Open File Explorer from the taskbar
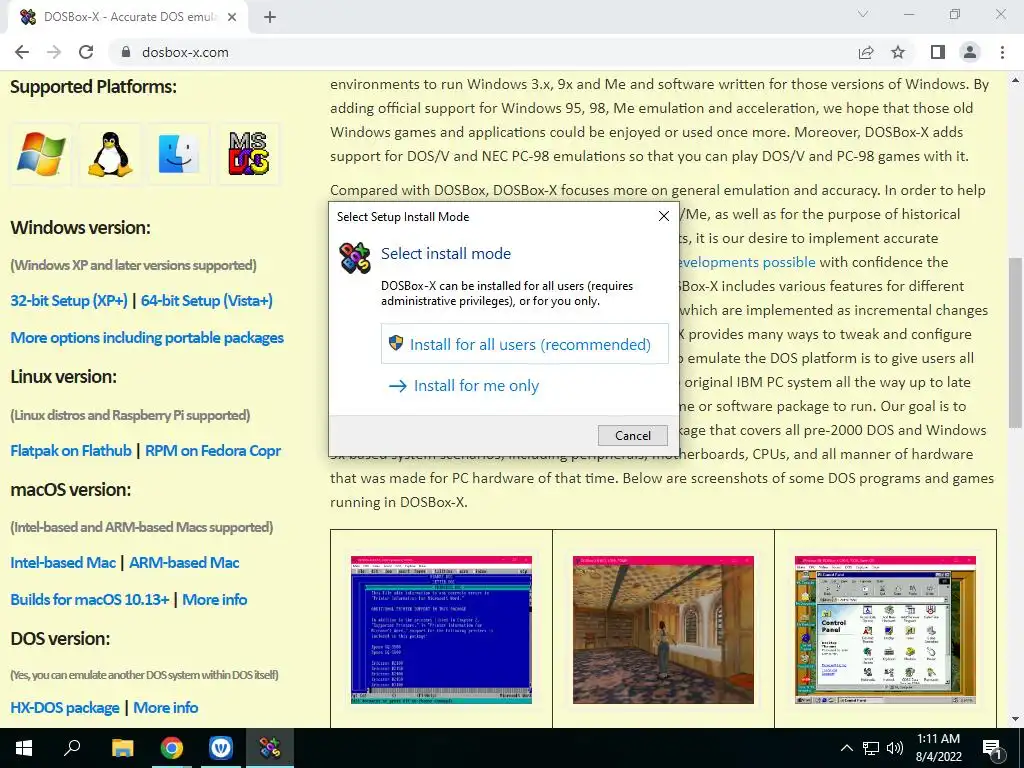Viewport: 1024px width, 768px height. pos(122,748)
